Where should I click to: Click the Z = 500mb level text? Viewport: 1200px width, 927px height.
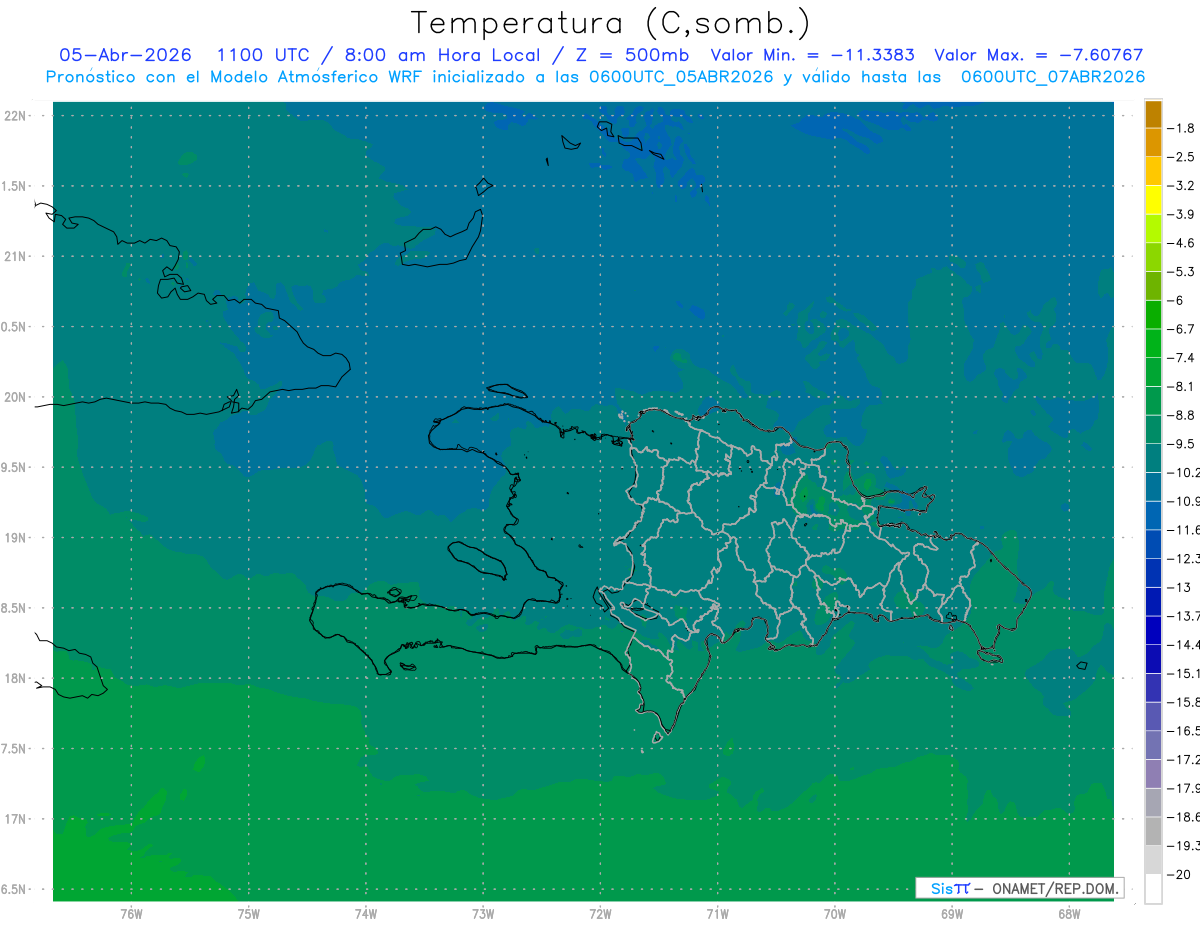pyautogui.click(x=634, y=55)
